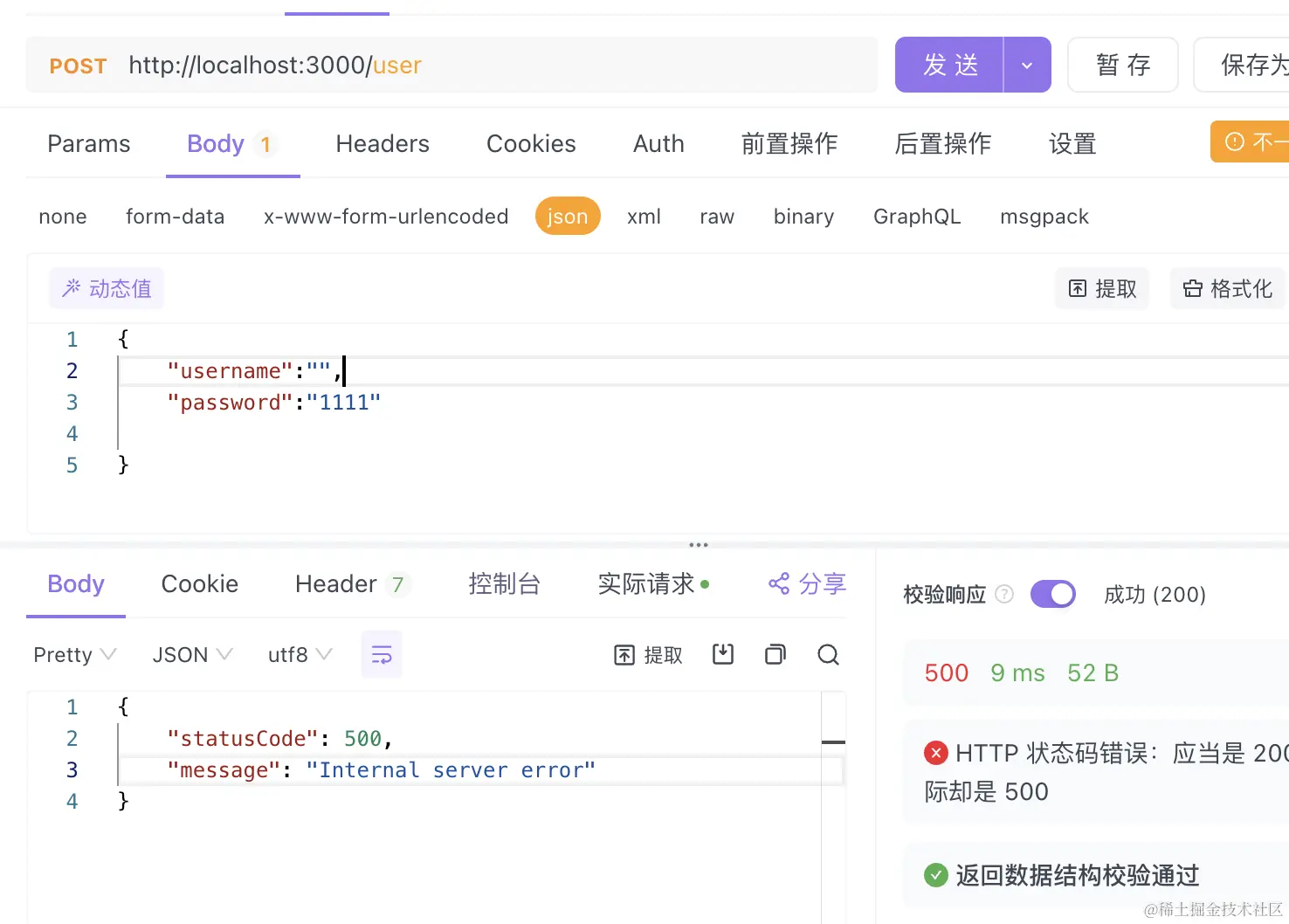This screenshot has height=924, width=1289.
Task: Select the x-www-form-urlencoded body type
Action: click(386, 217)
